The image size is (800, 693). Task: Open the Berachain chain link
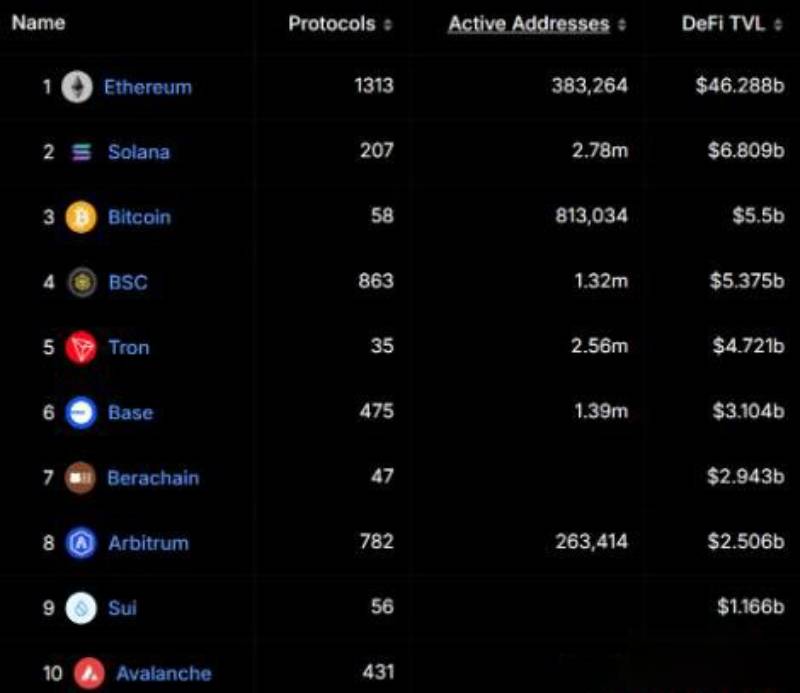(x=153, y=478)
